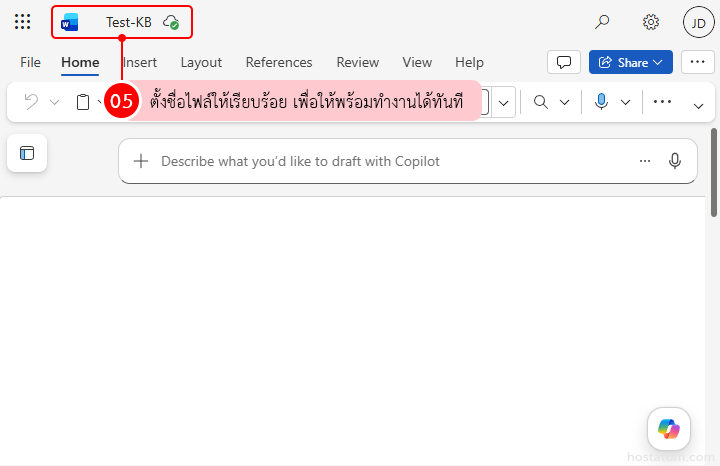Open the app launcher grid
720x466 pixels.
click(x=22, y=22)
